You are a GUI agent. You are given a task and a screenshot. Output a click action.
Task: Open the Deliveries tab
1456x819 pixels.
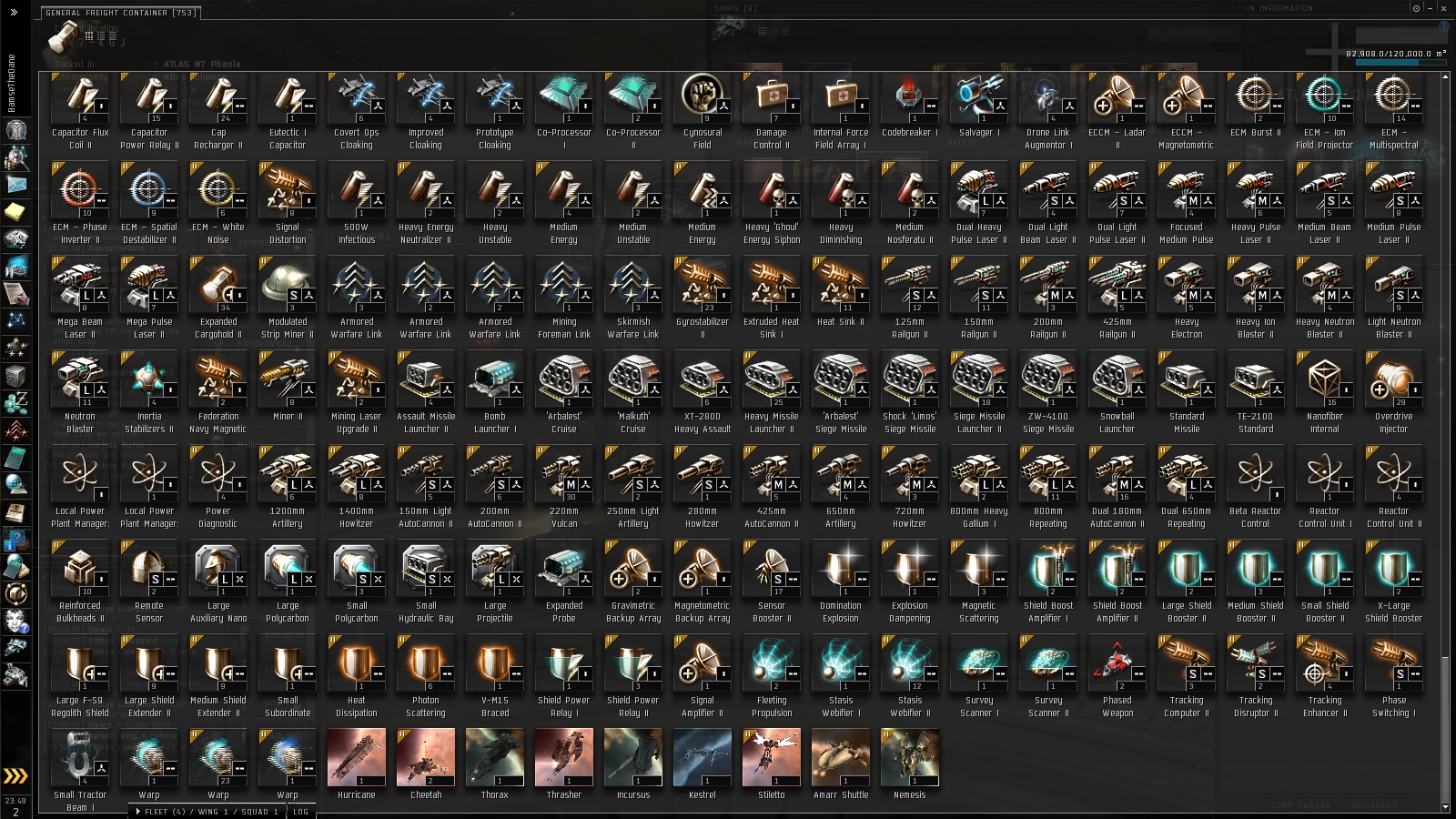click(x=1375, y=805)
